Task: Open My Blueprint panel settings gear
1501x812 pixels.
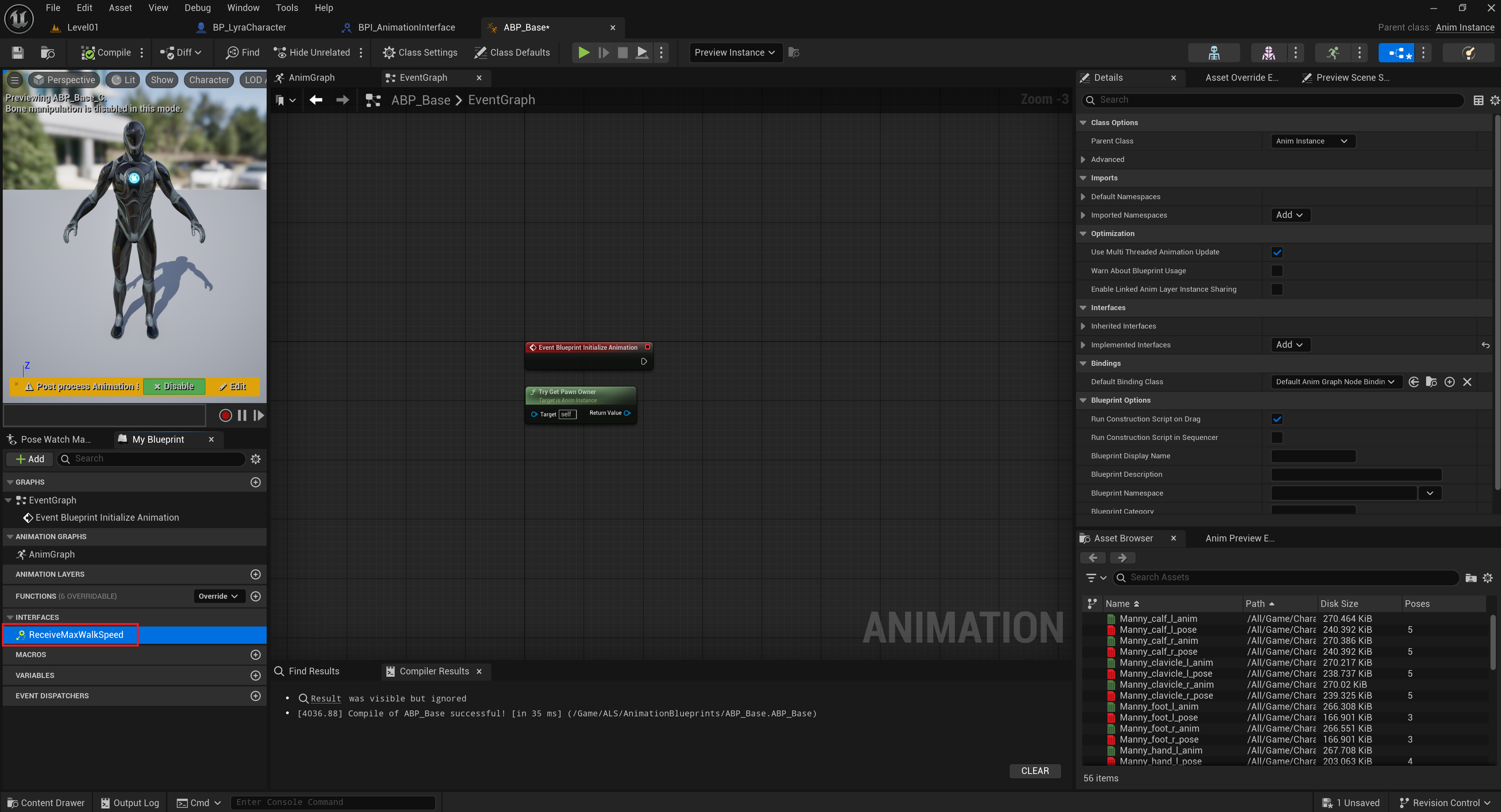Action: (255, 459)
